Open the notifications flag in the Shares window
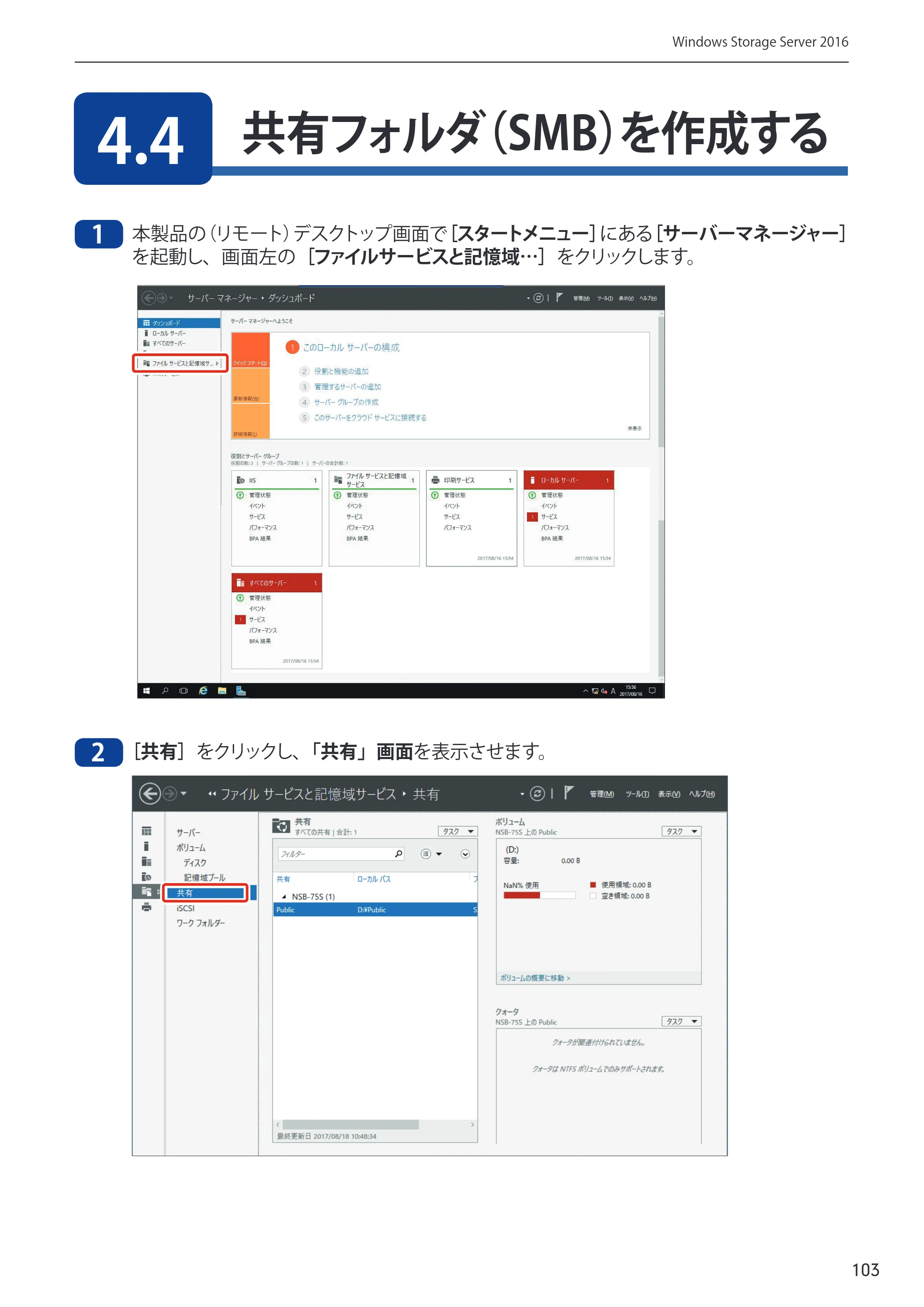Screen dimensions: 924x1307 point(568,792)
